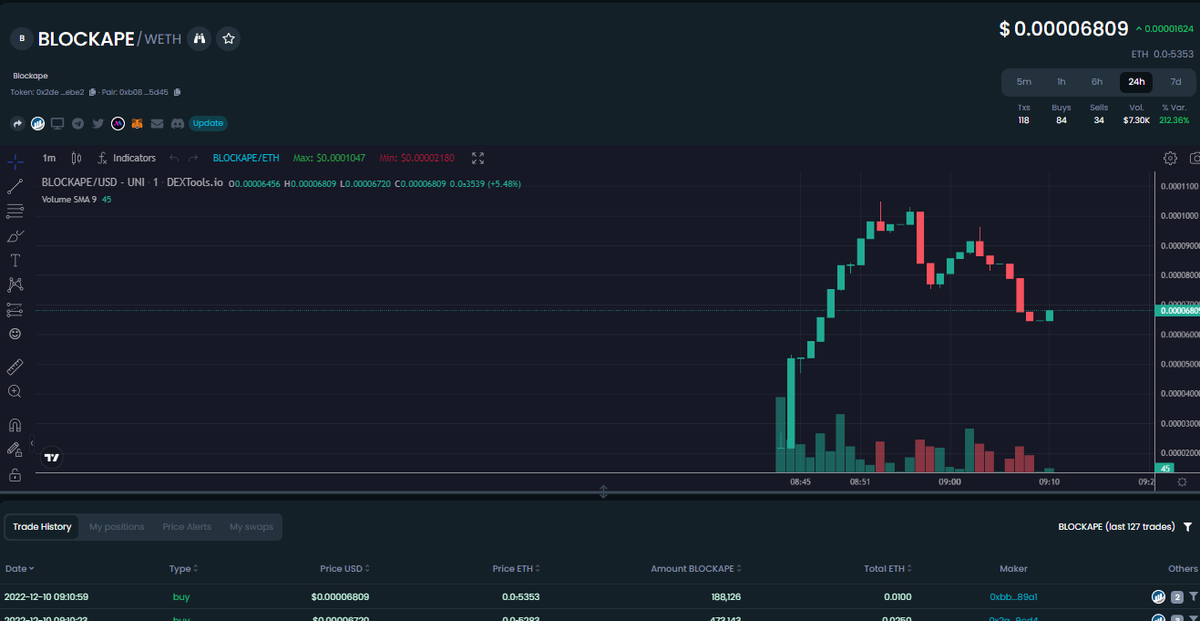Open the blue chart explorer icon under Blockape
Screen dimensions: 1200x621
coord(38,124)
